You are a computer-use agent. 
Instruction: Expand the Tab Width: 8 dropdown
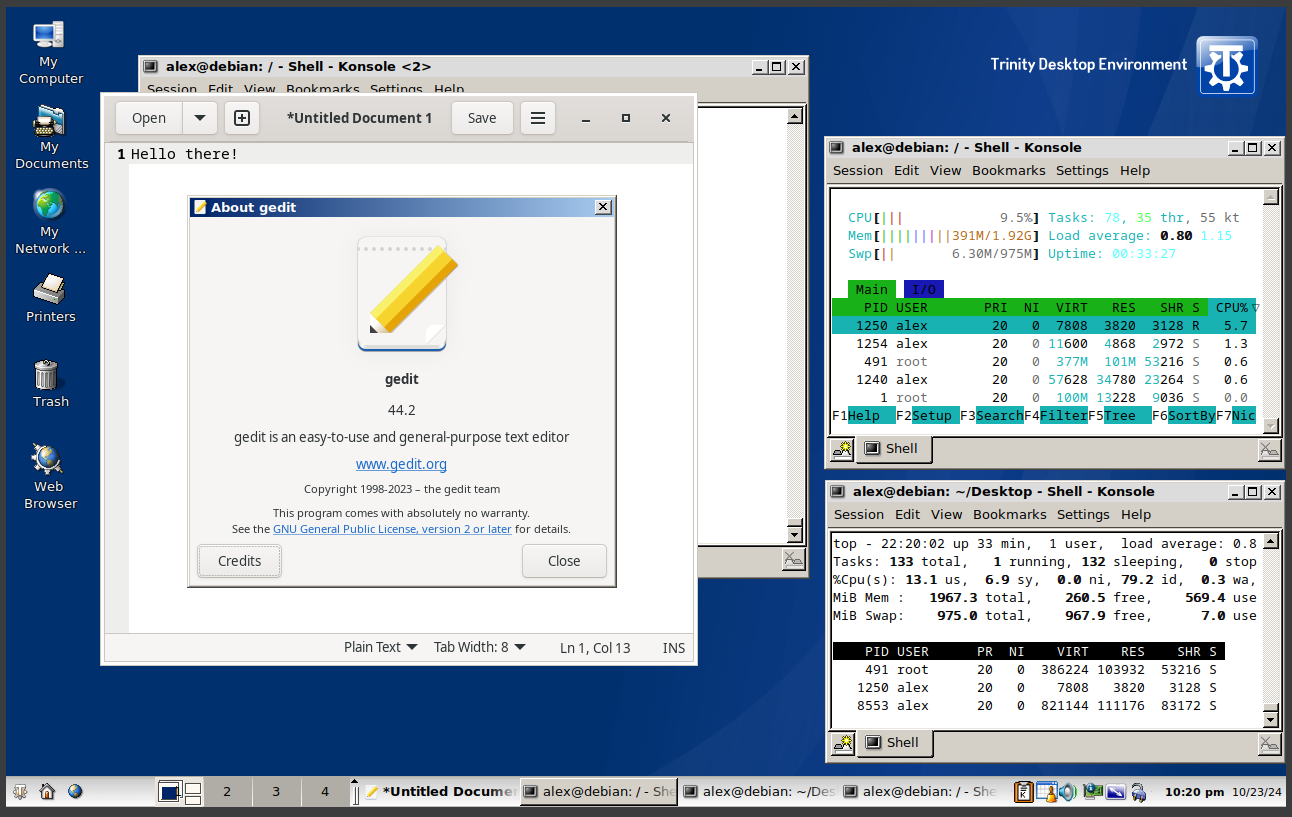pyautogui.click(x=479, y=647)
